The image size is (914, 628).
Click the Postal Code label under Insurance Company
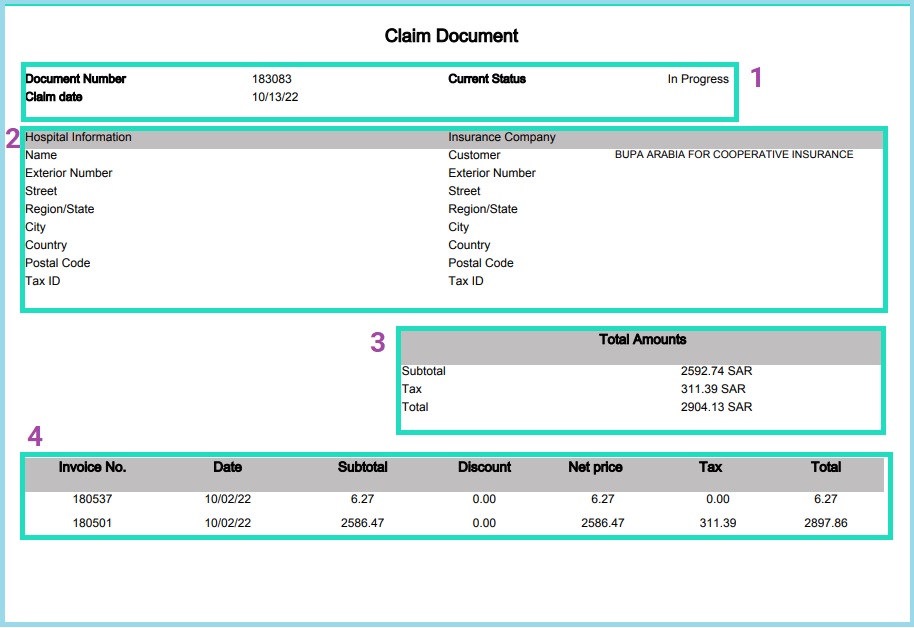pos(481,263)
